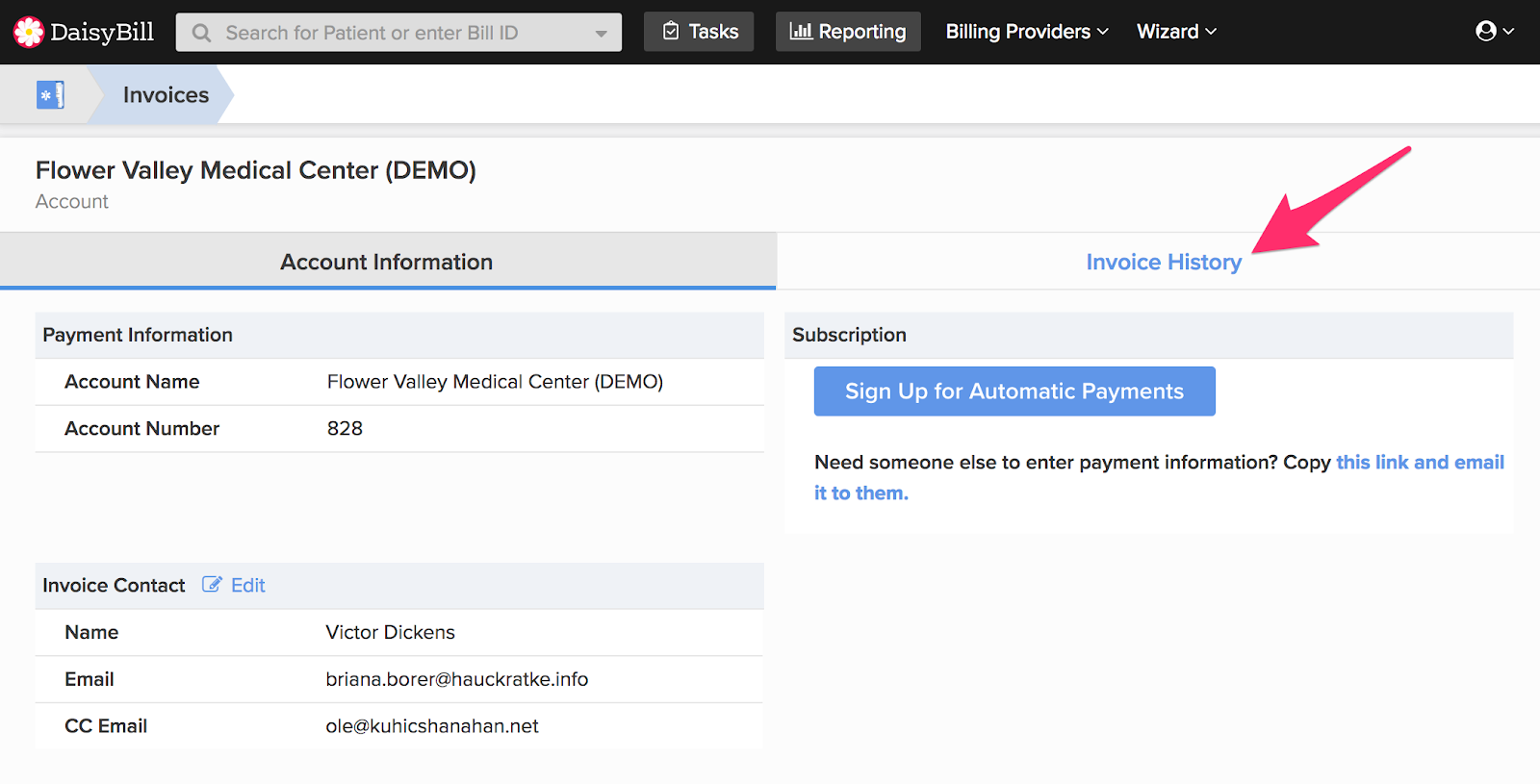The image size is (1540, 784).
Task: Open the user account menu icon
Action: pos(1495,32)
